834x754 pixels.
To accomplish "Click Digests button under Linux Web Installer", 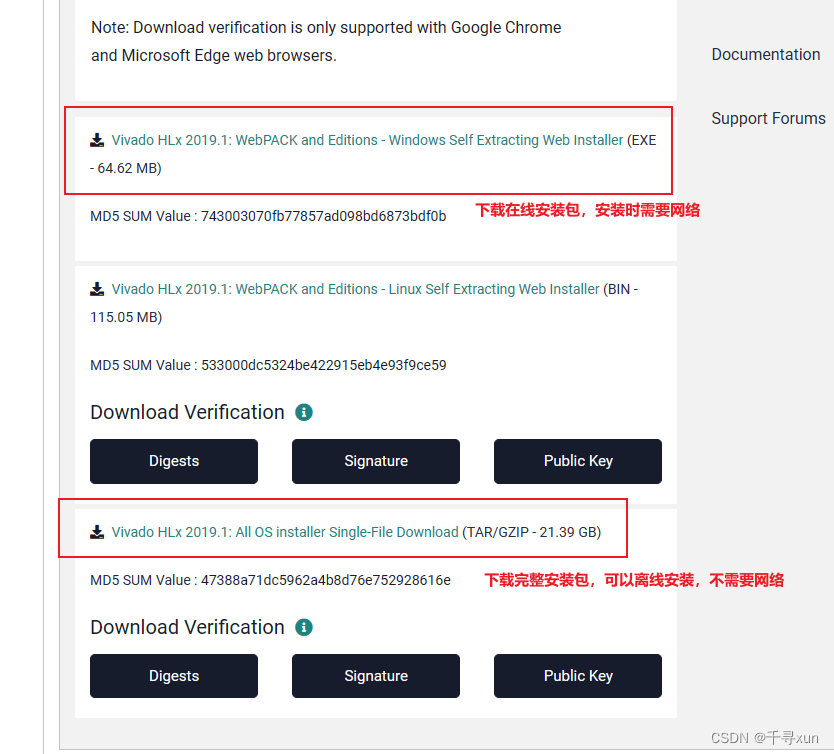I will point(174,461).
